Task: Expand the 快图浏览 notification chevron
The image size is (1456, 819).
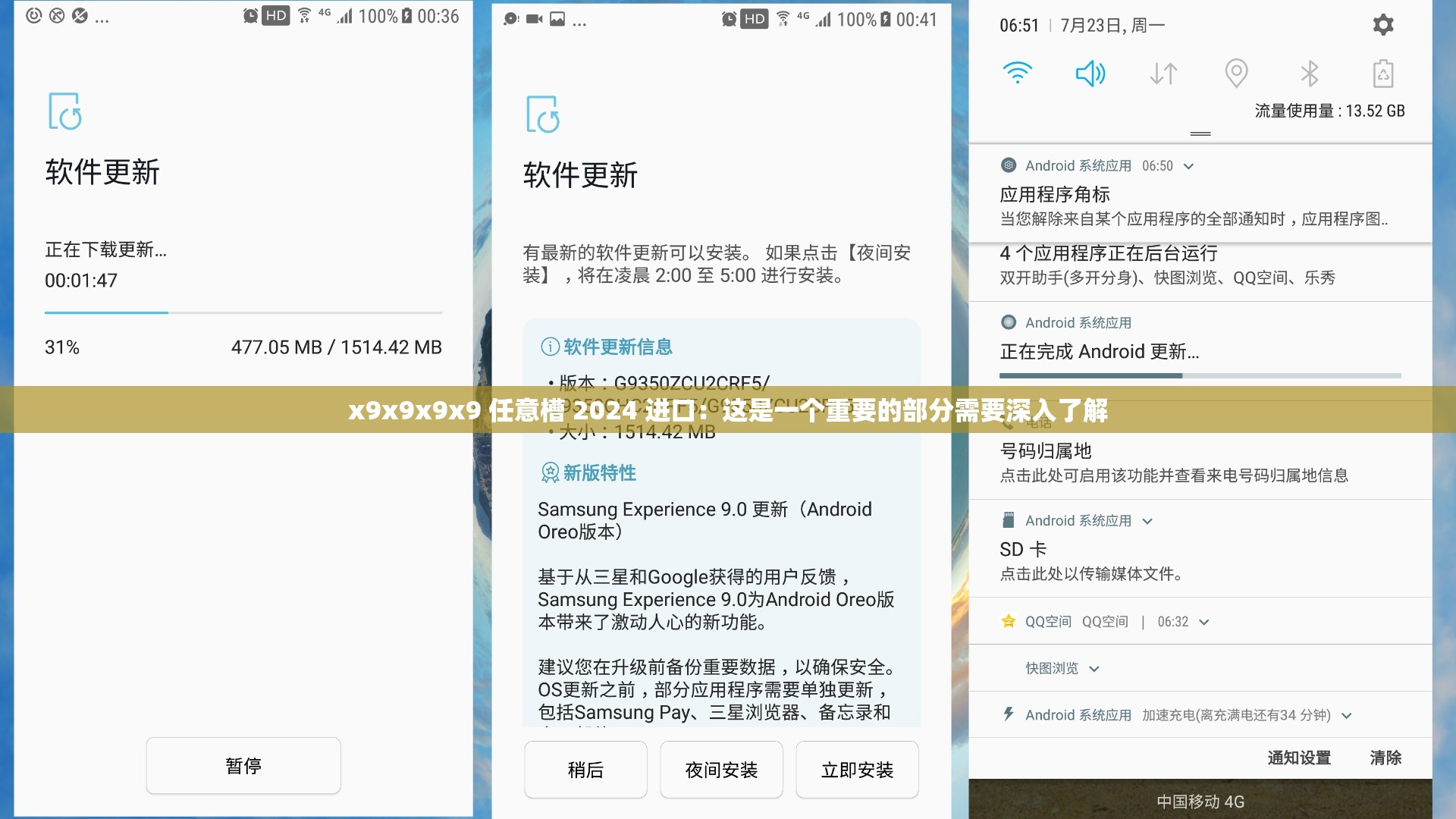Action: (x=1094, y=669)
